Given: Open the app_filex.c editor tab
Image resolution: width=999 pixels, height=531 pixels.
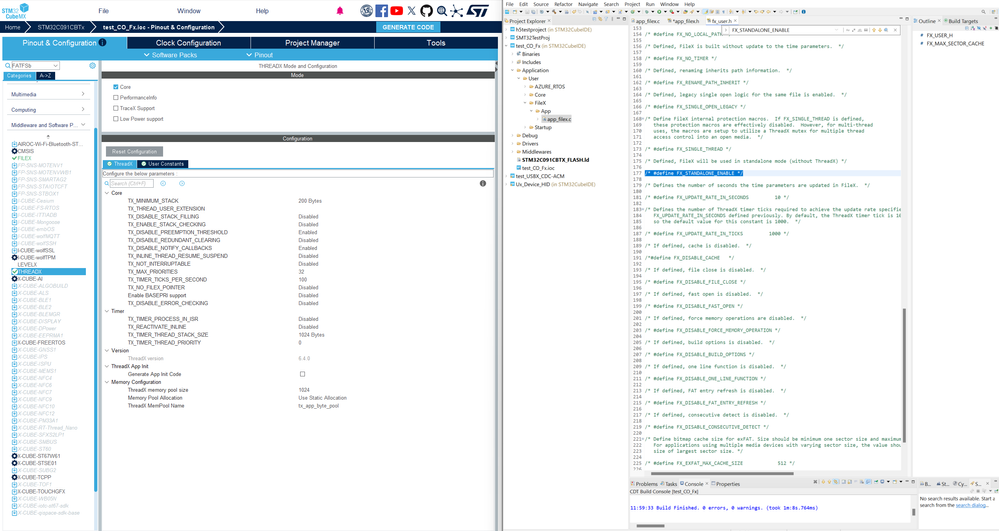Looking at the screenshot, I should [647, 21].
